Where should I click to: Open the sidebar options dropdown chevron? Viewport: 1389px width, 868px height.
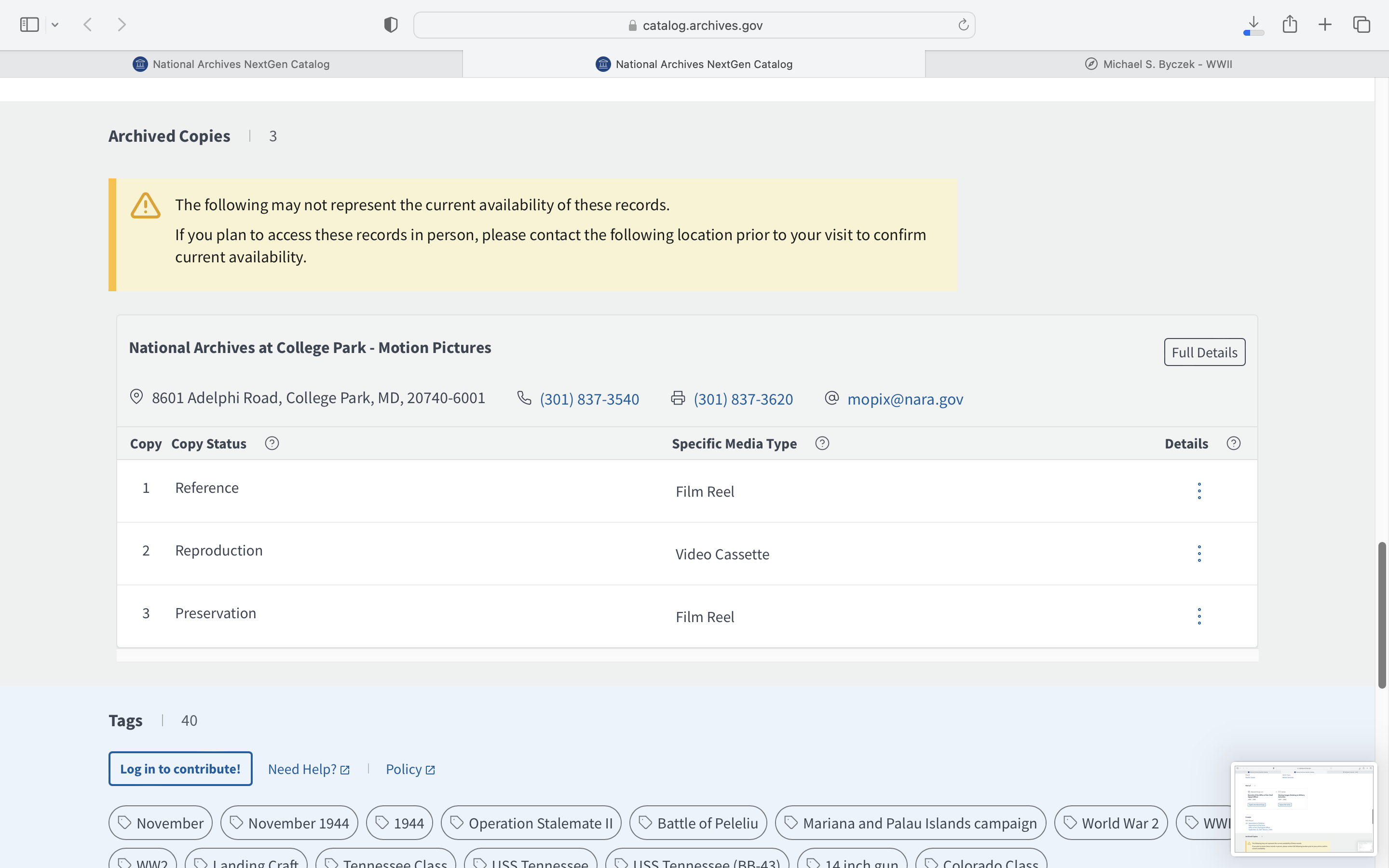pos(55,25)
